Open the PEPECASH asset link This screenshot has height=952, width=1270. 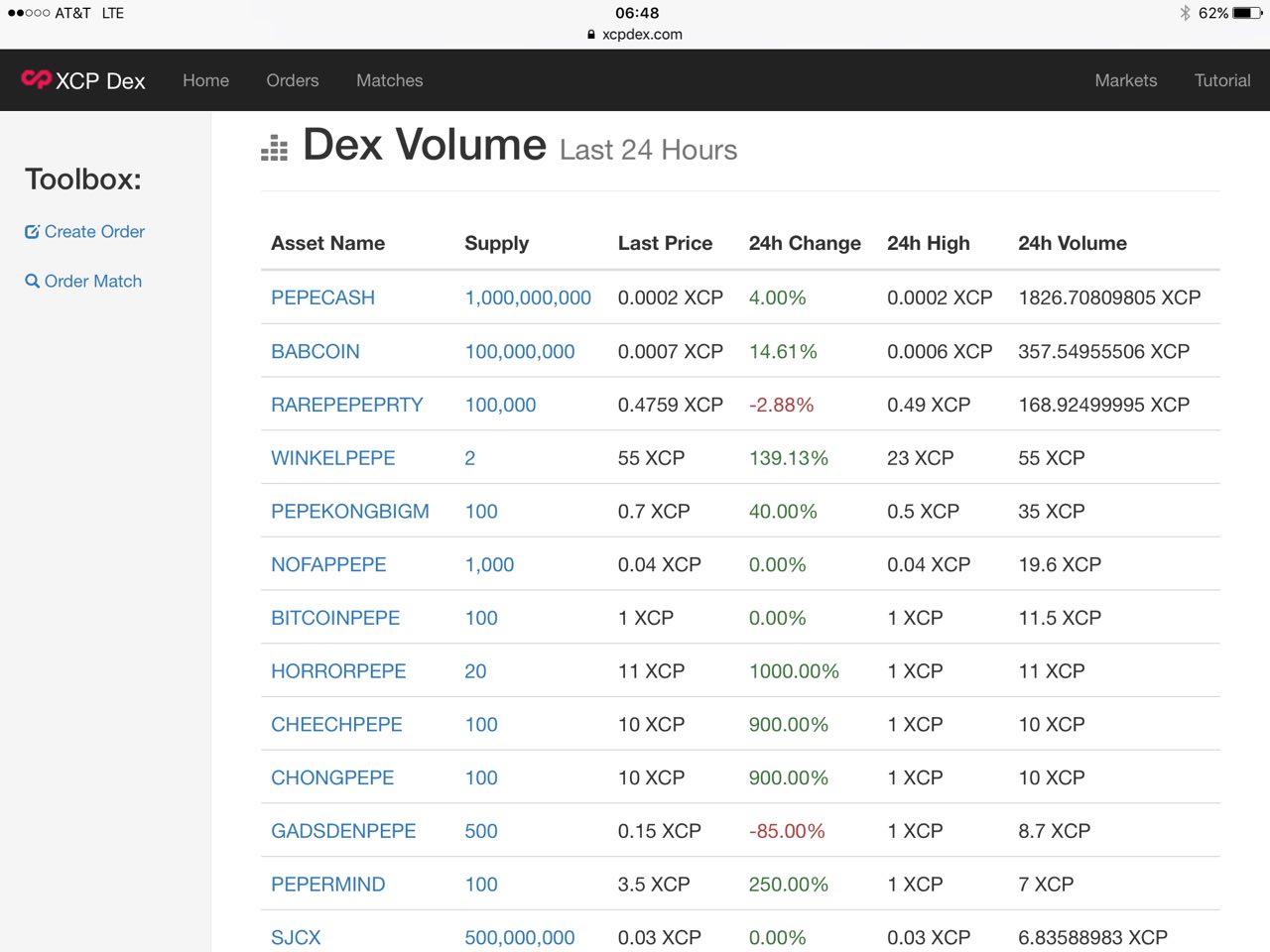[322, 297]
